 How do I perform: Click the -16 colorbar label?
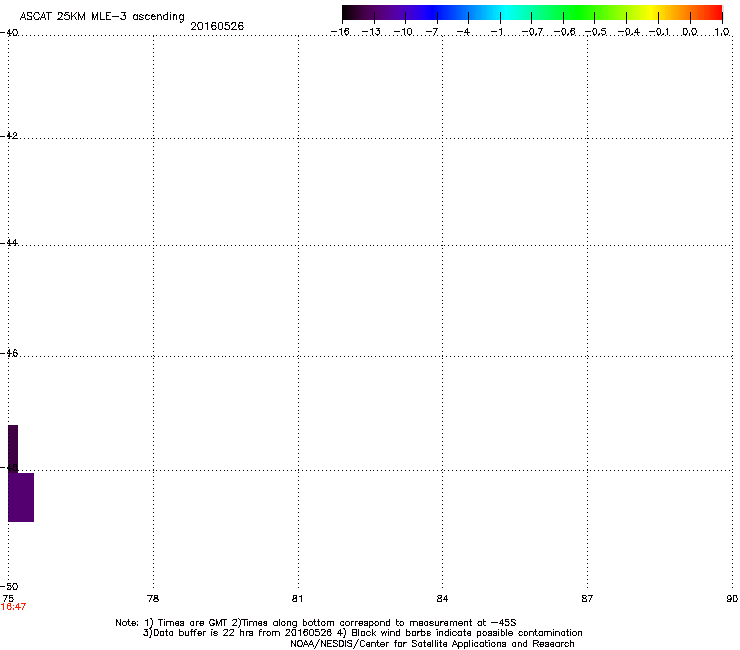[x=340, y=32]
